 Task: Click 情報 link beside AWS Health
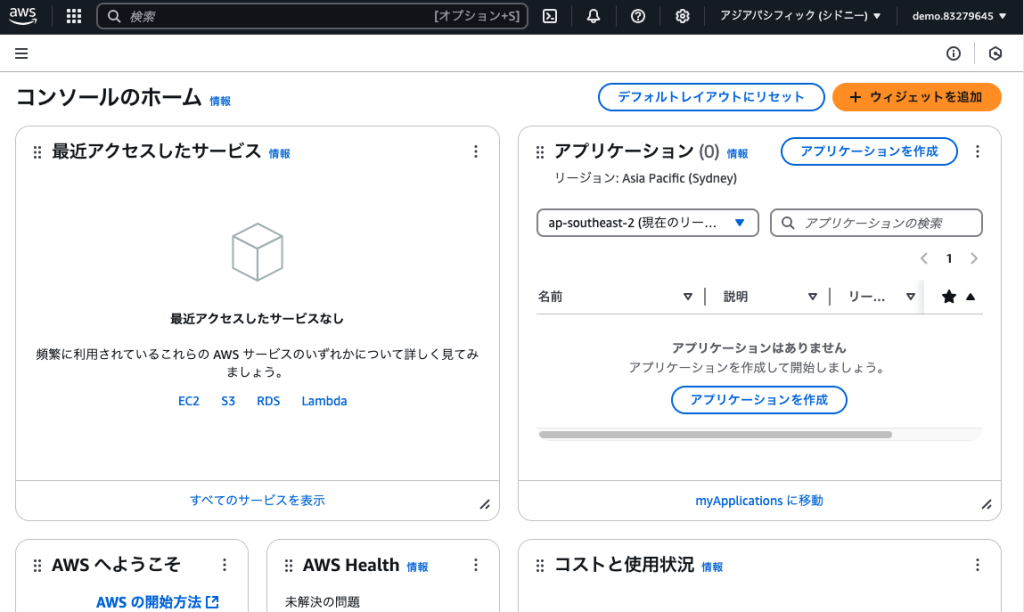coord(417,568)
